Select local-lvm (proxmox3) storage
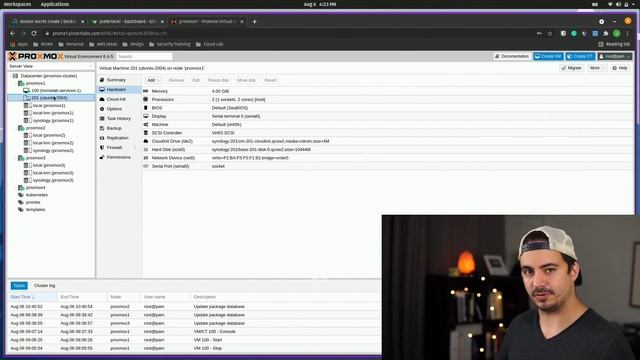This screenshot has height=360, width=640. point(53,173)
